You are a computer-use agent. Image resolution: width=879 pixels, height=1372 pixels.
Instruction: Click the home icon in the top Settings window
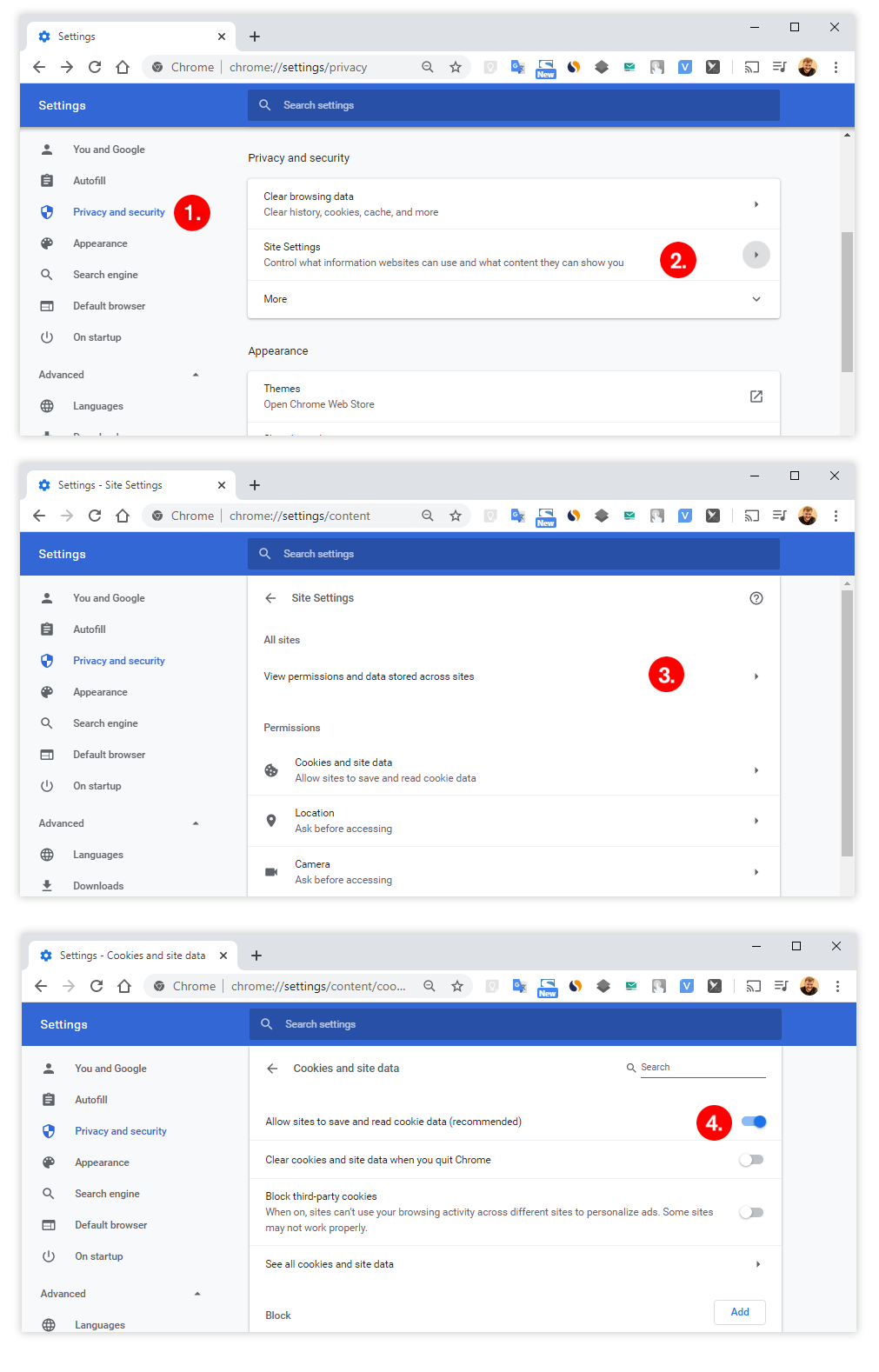(x=123, y=67)
